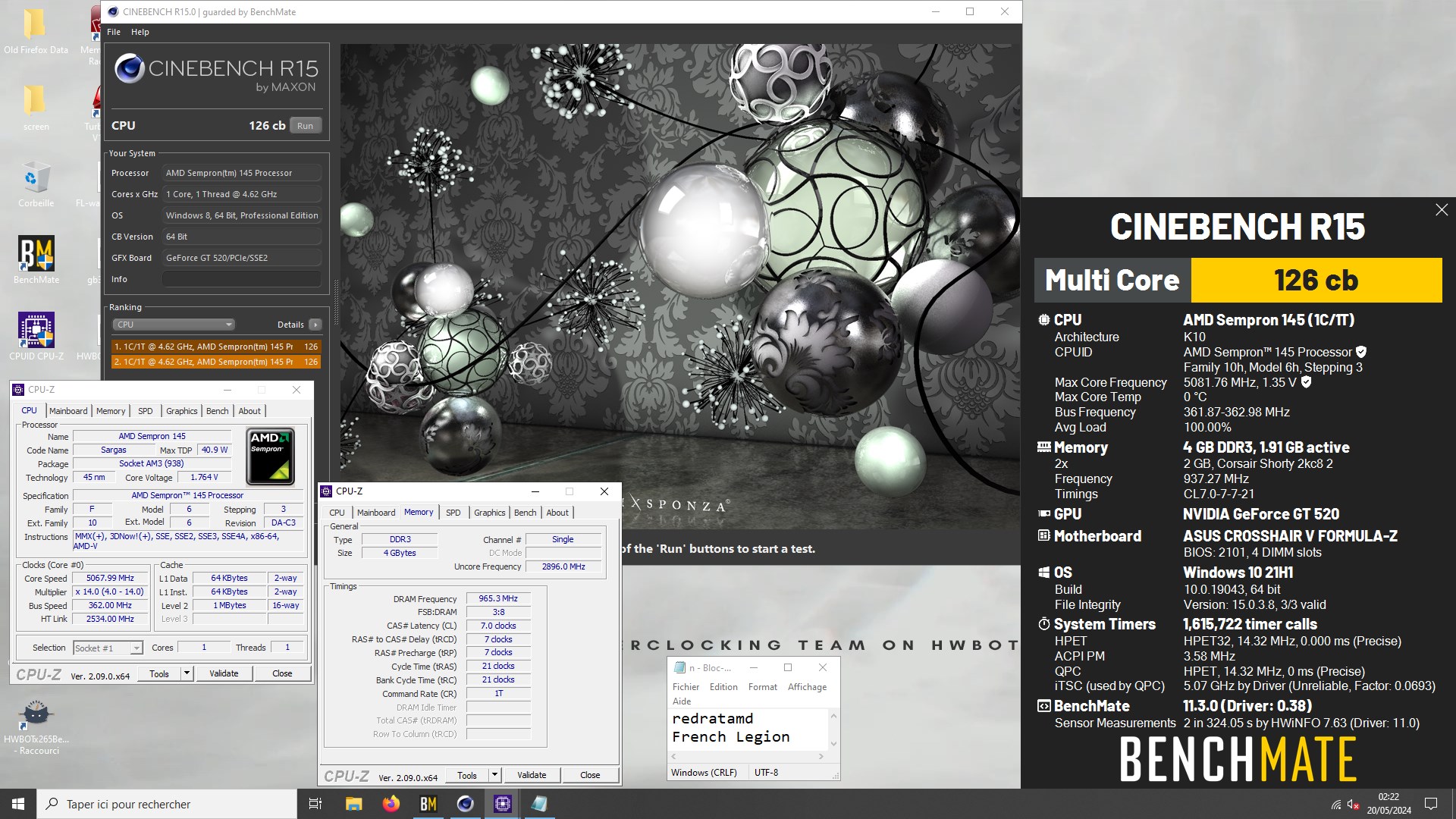
Task: Click 'redratamd' text in Notepad
Action: click(712, 718)
